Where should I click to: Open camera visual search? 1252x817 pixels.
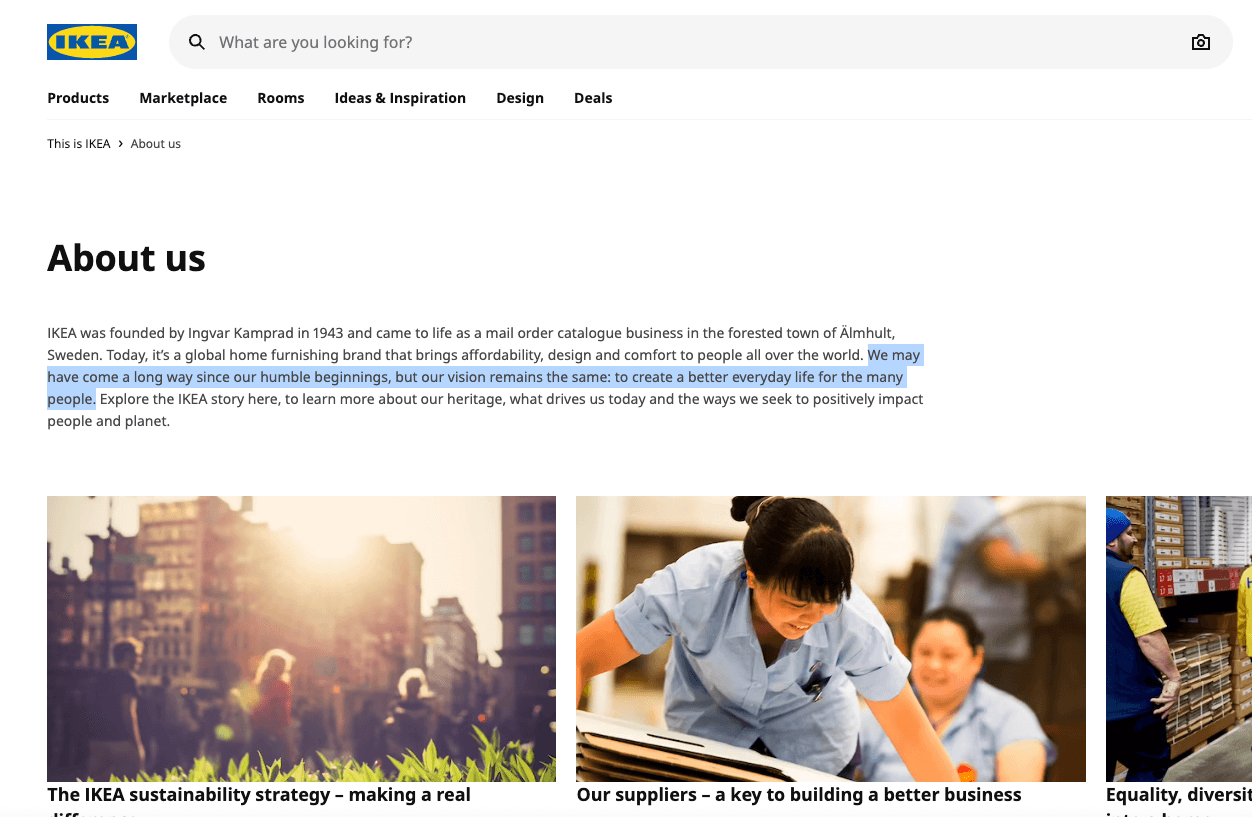(1200, 42)
